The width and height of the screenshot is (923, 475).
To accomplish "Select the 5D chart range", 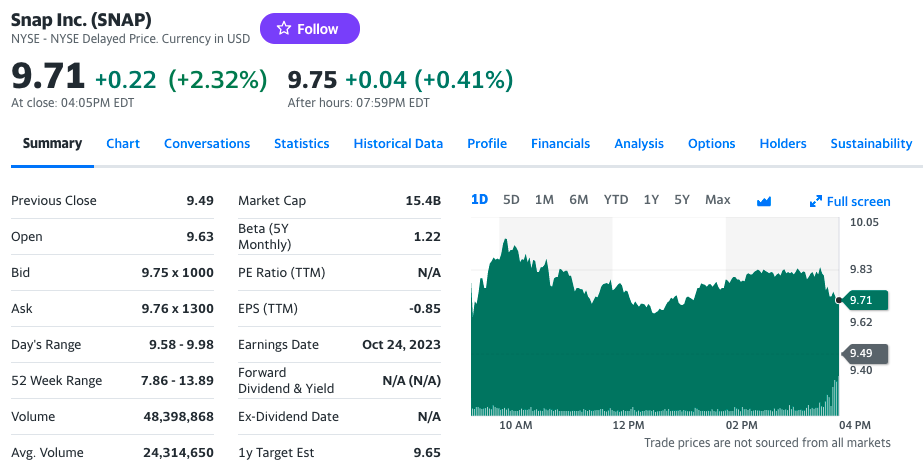I will pyautogui.click(x=511, y=200).
